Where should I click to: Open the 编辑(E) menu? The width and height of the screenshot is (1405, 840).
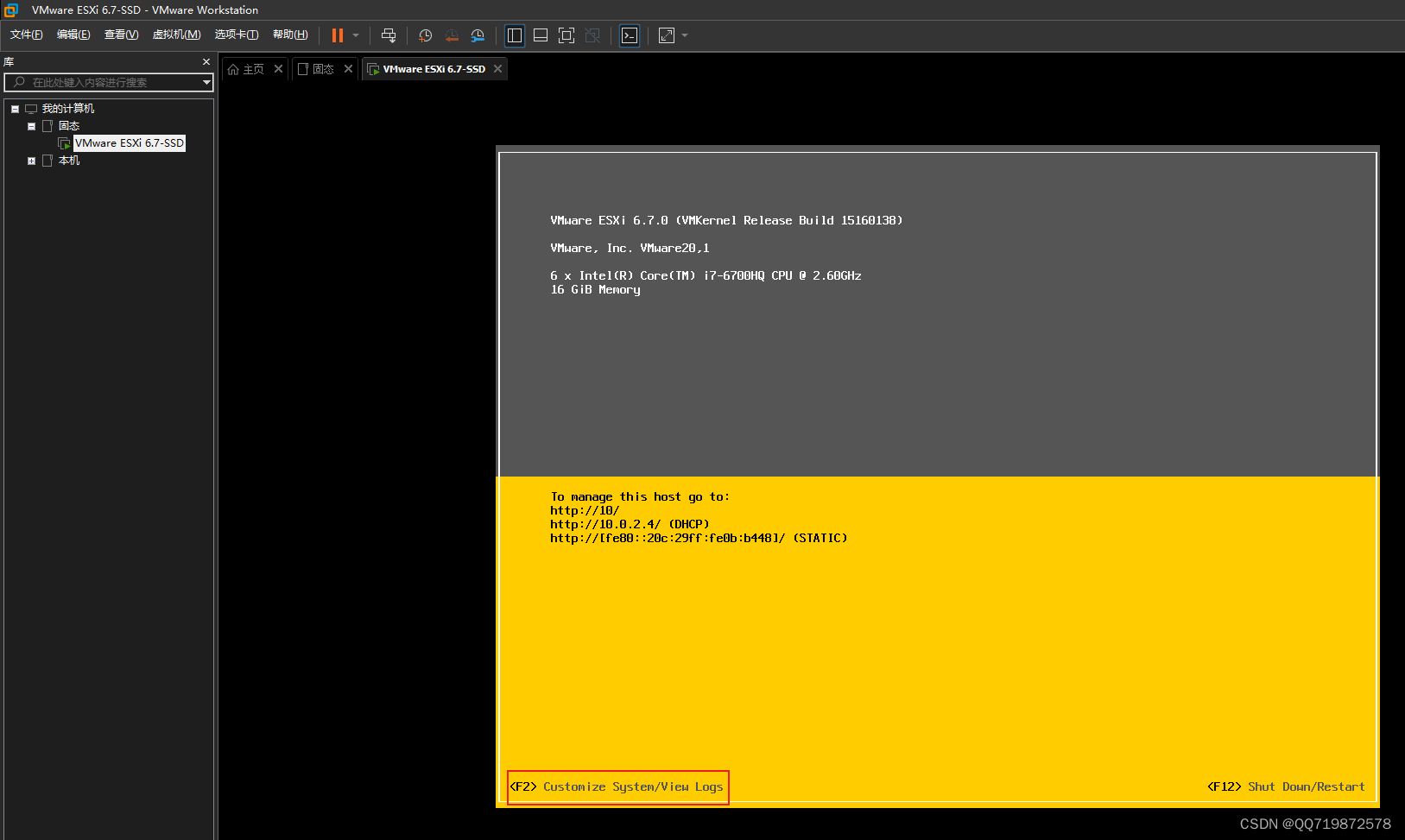pyautogui.click(x=73, y=35)
